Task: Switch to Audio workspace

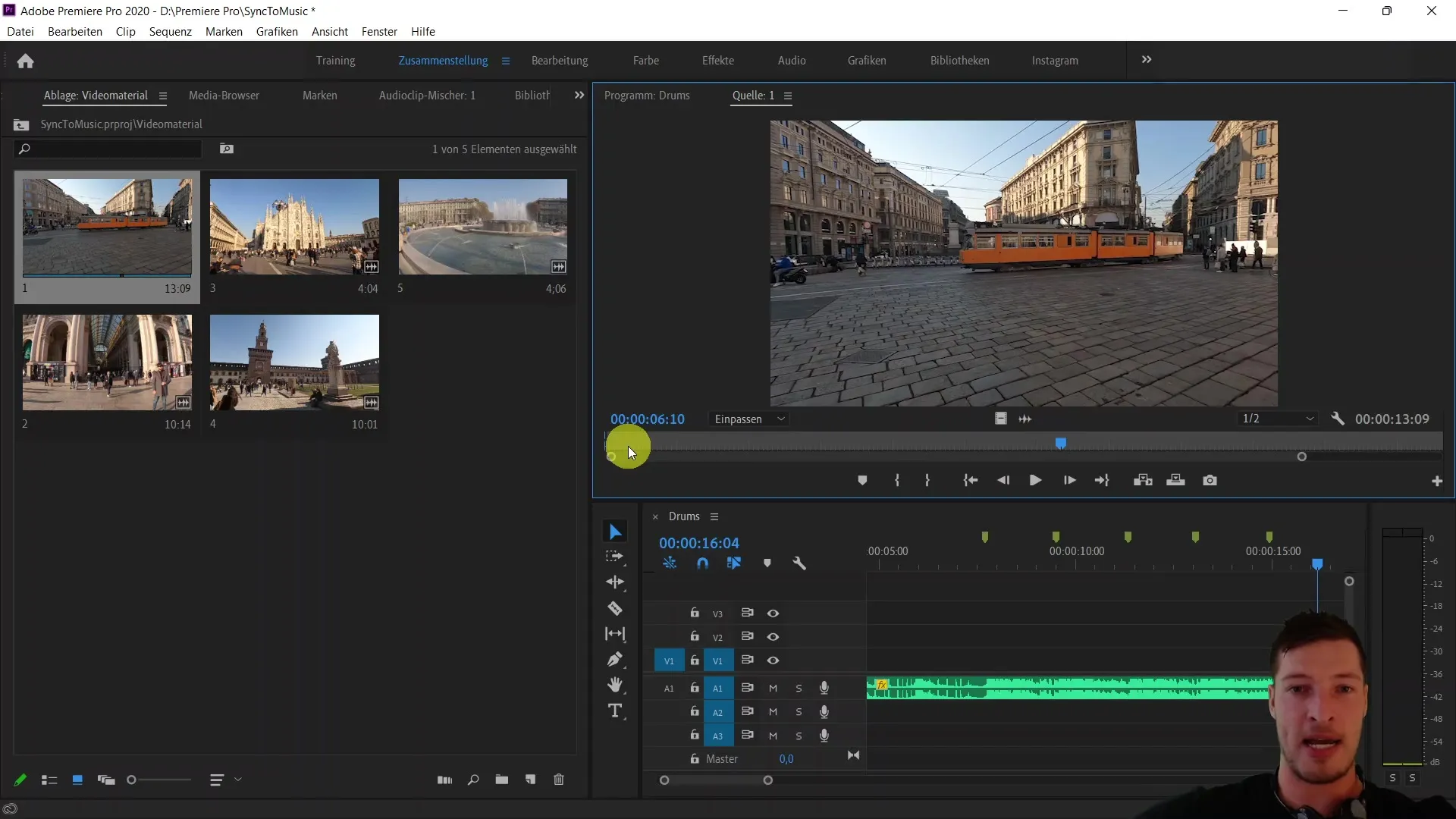Action: coord(792,61)
